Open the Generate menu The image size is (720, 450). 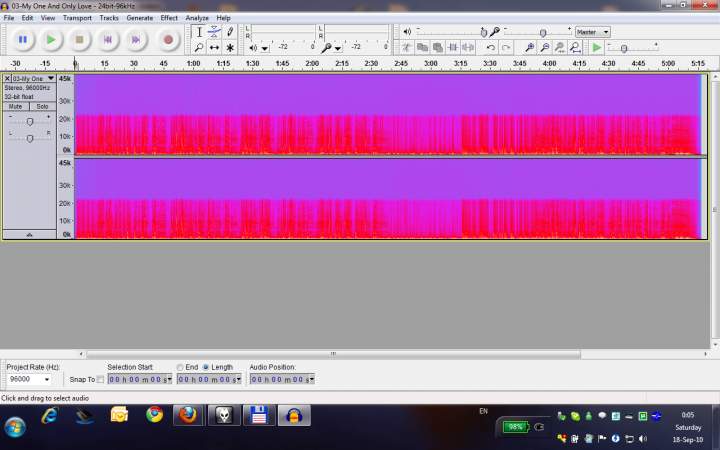pyautogui.click(x=140, y=18)
